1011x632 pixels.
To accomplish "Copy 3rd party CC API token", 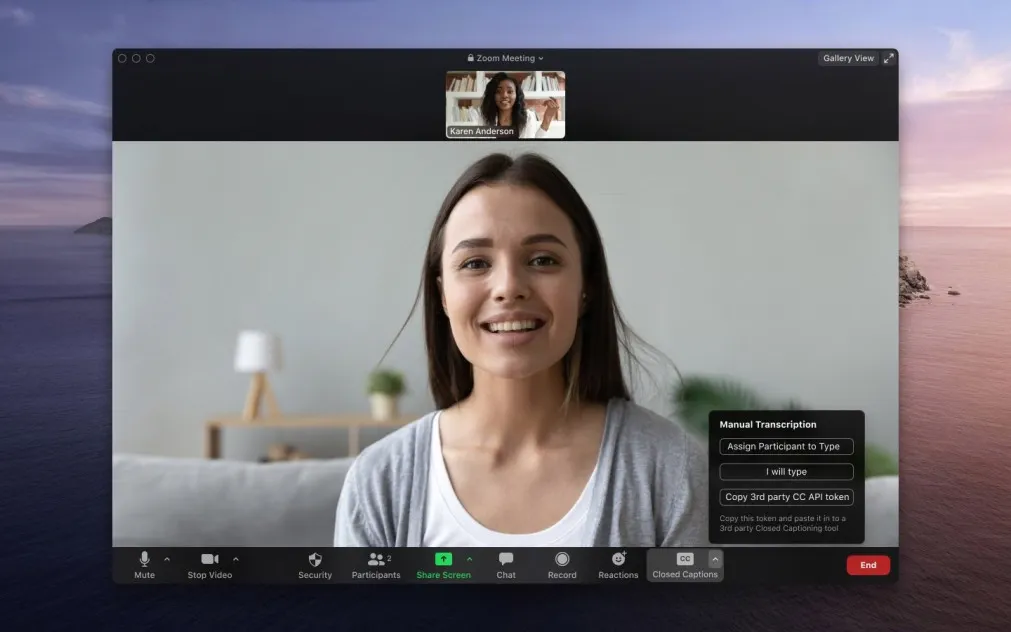I will (786, 497).
